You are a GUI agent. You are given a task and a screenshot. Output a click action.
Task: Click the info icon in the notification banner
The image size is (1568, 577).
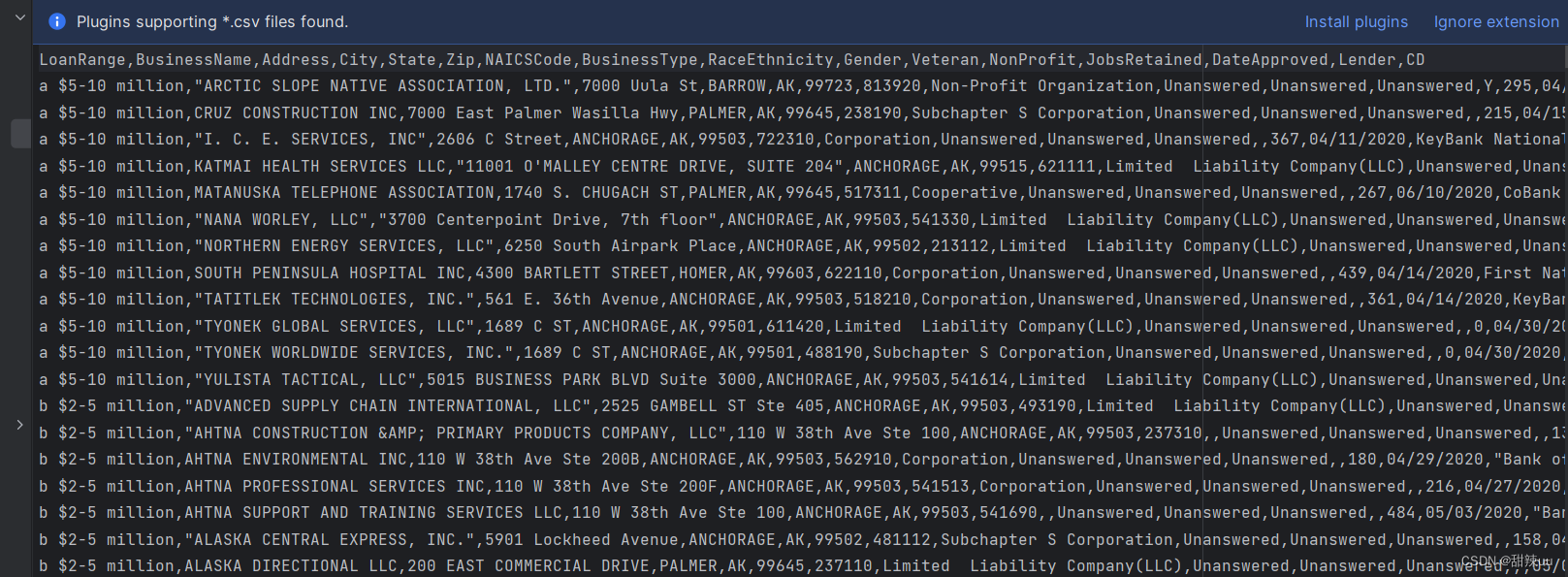pos(57,21)
